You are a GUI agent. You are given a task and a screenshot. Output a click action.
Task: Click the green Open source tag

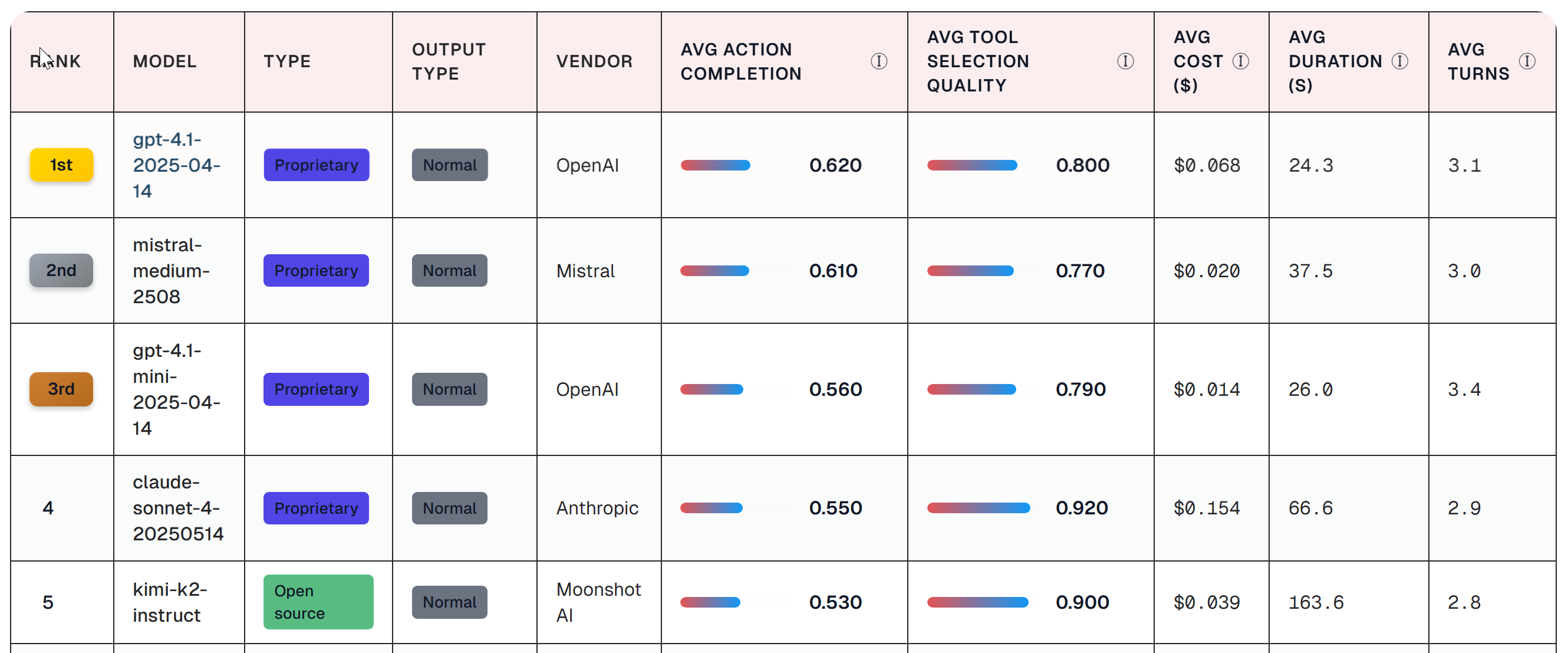click(x=318, y=602)
